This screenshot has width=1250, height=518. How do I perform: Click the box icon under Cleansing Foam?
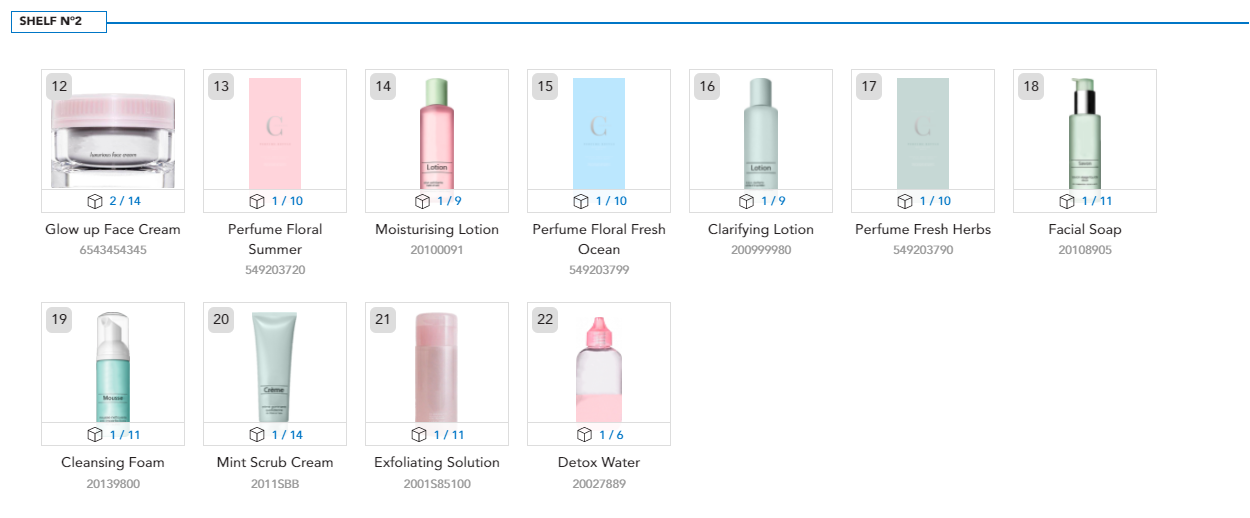pyautogui.click(x=95, y=434)
